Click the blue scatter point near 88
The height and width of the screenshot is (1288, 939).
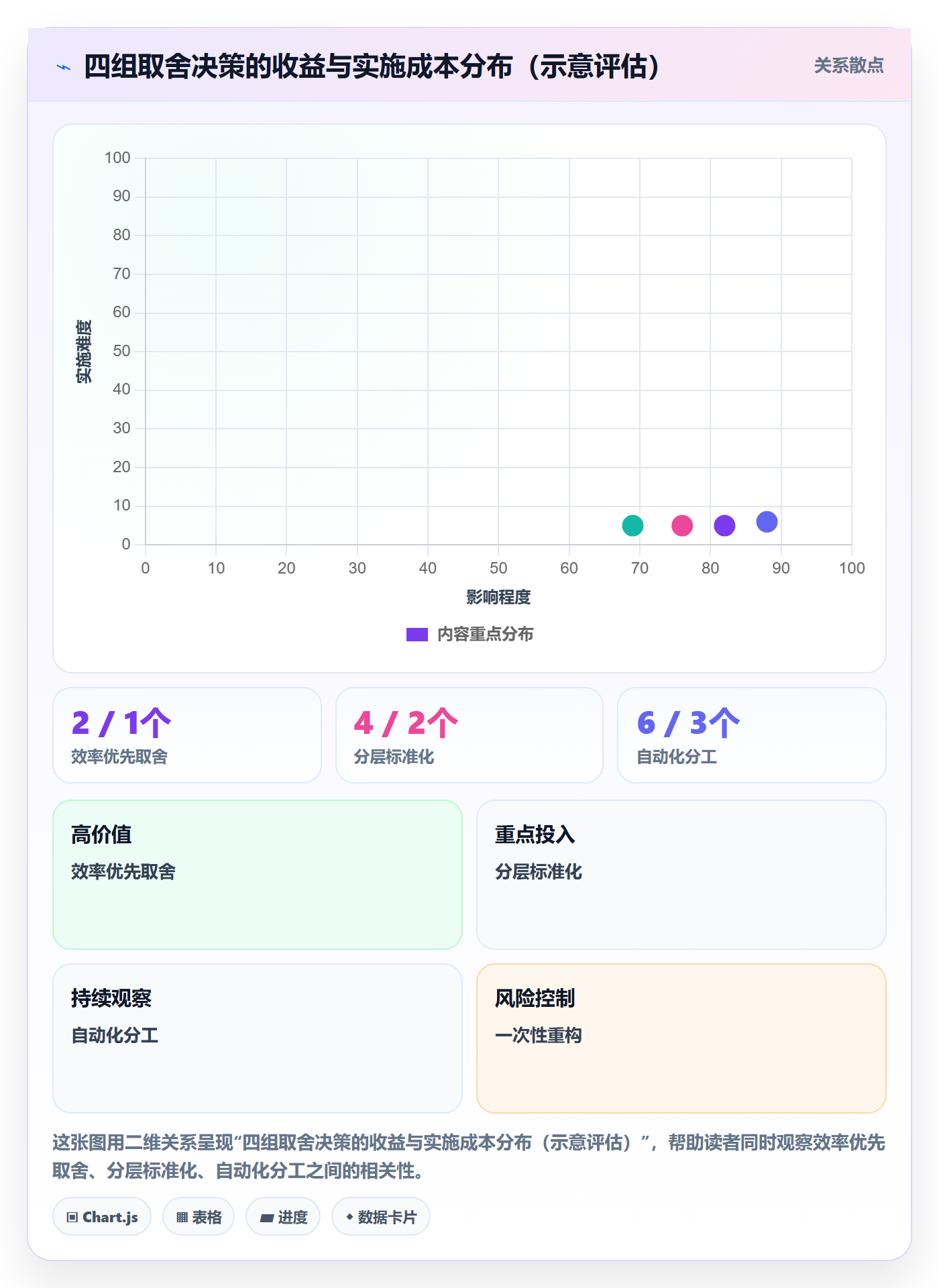click(767, 521)
